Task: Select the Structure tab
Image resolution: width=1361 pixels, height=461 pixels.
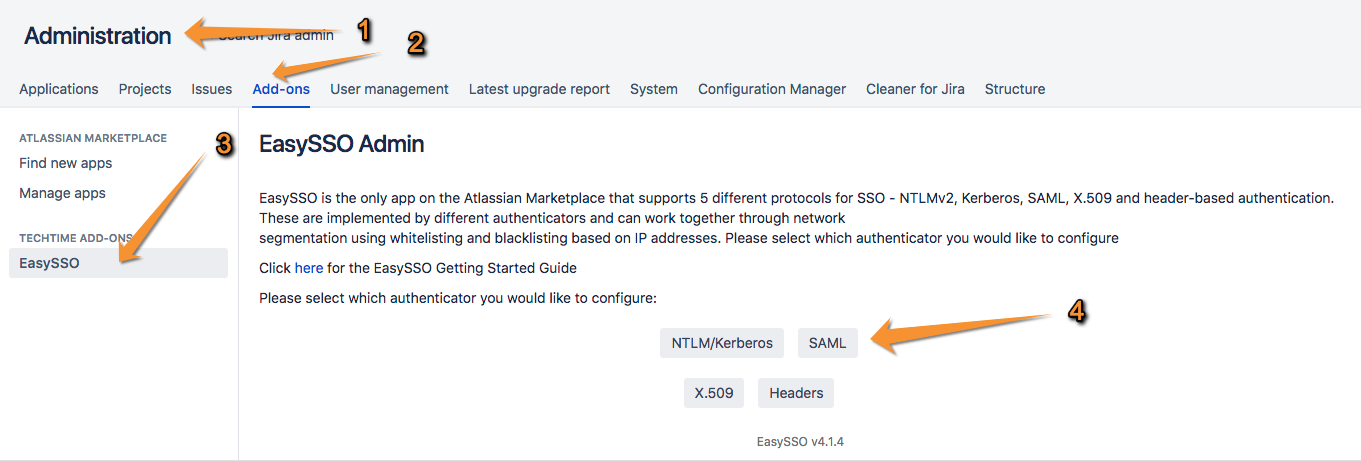Action: [x=1015, y=89]
